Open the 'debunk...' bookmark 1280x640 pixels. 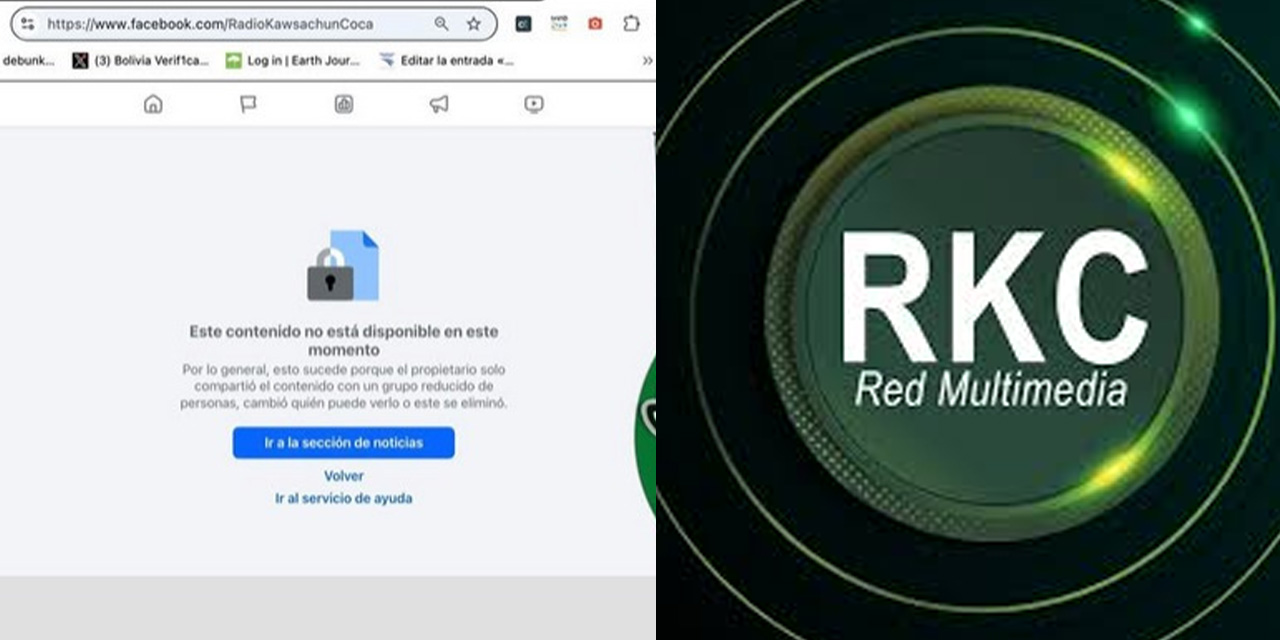tap(28, 61)
